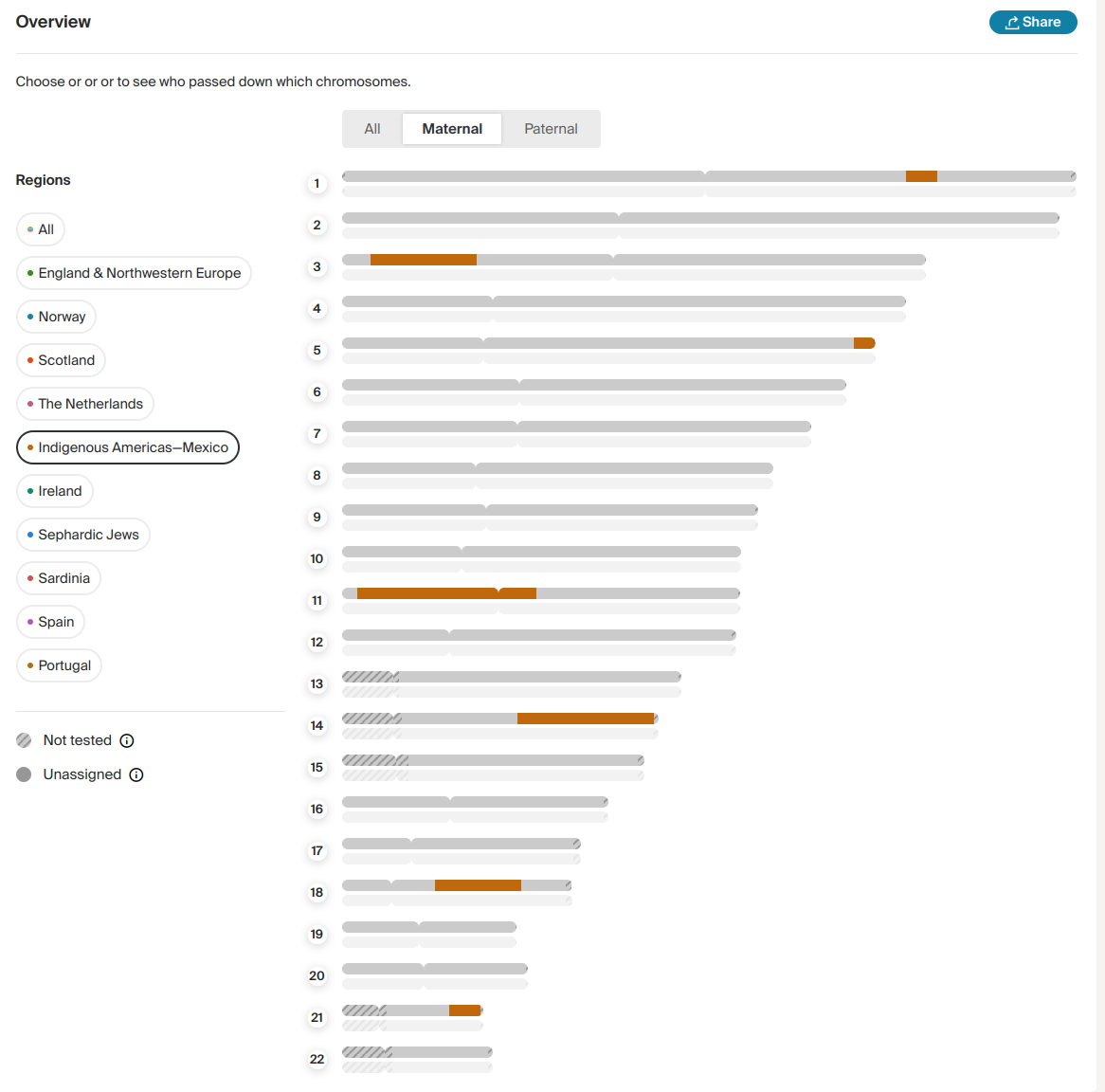This screenshot has height=1092, width=1105.
Task: Click the purple dot on Spain chip
Action: pyautogui.click(x=28, y=622)
